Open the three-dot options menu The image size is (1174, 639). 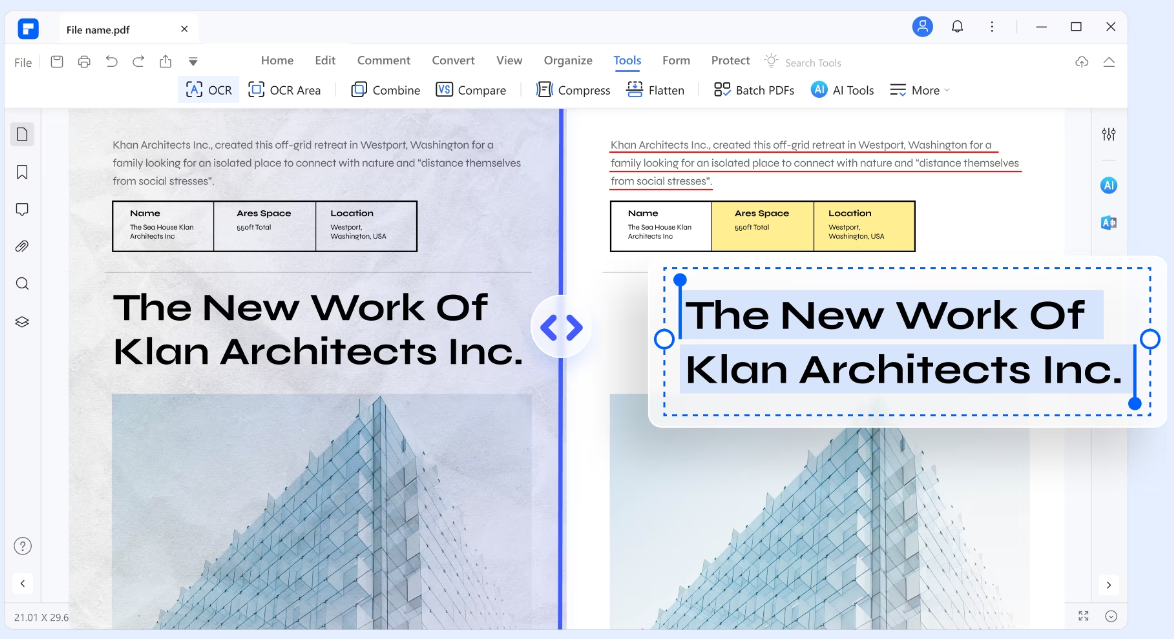[992, 26]
